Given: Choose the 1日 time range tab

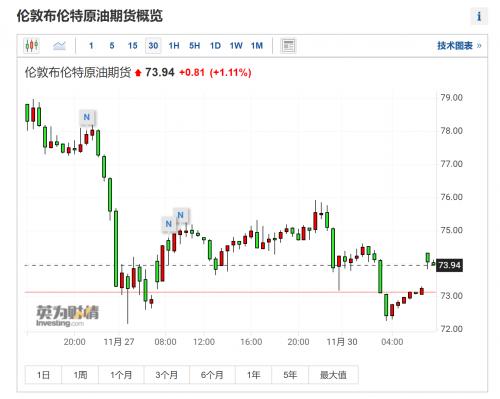Looking at the screenshot, I should [43, 375].
